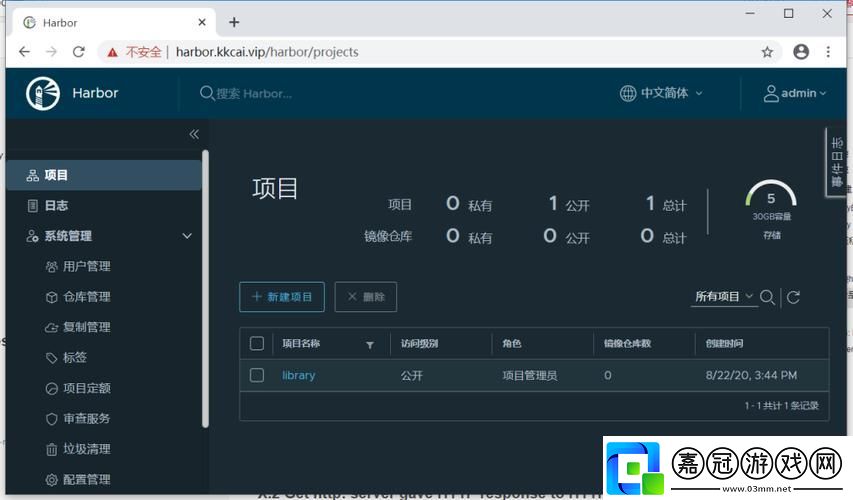
Task: Open 标签 labels page
Action: [x=75, y=357]
